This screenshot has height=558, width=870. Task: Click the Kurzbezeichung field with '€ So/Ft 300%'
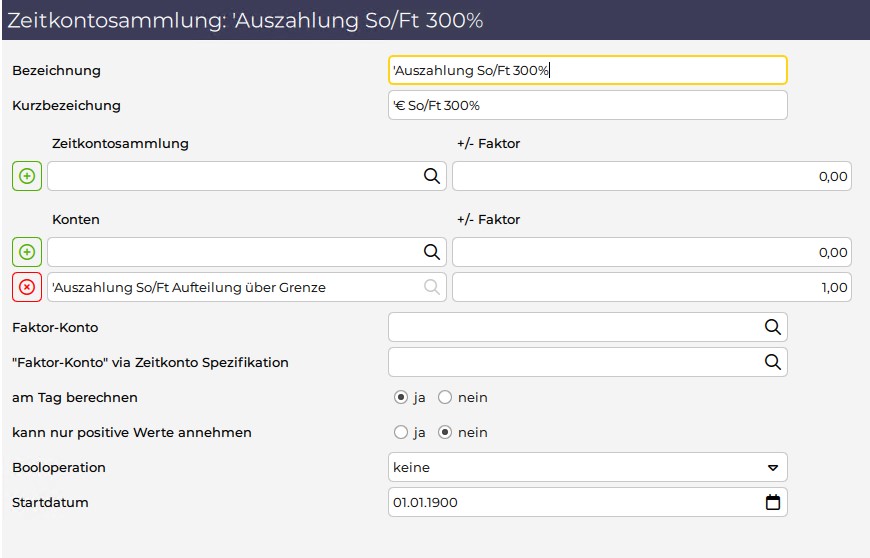[x=588, y=105]
